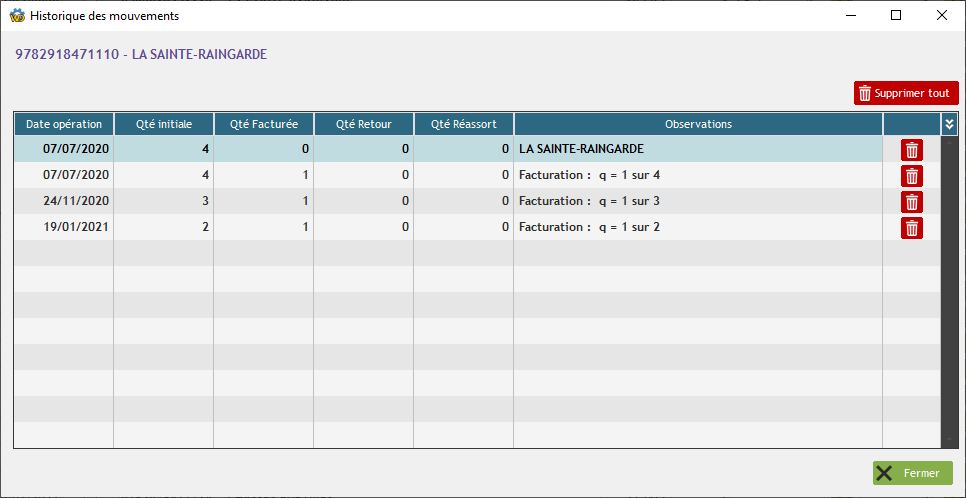Delete the 24/11/2020 movement row

coord(912,202)
